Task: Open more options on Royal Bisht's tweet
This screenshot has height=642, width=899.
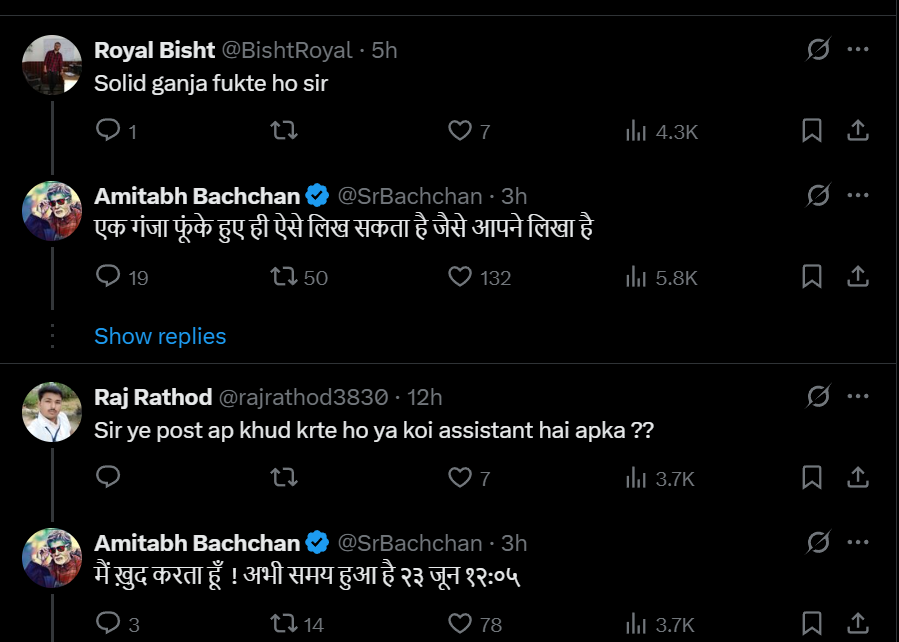Action: pos(857,49)
